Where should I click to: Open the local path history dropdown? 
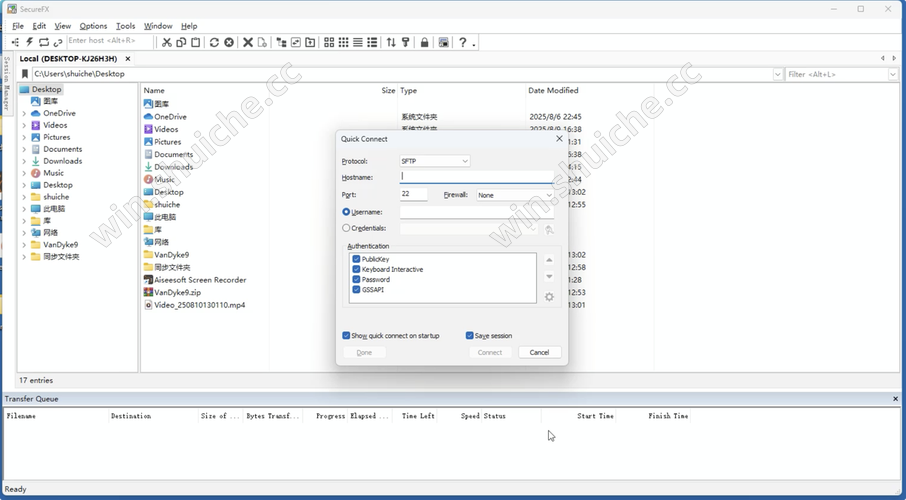point(777,75)
